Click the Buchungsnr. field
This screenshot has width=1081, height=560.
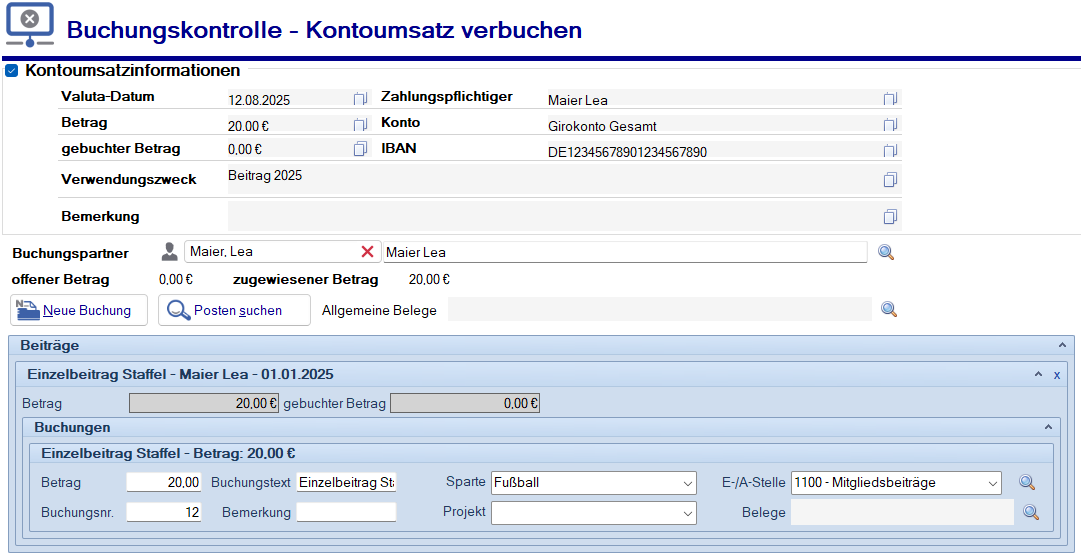164,512
